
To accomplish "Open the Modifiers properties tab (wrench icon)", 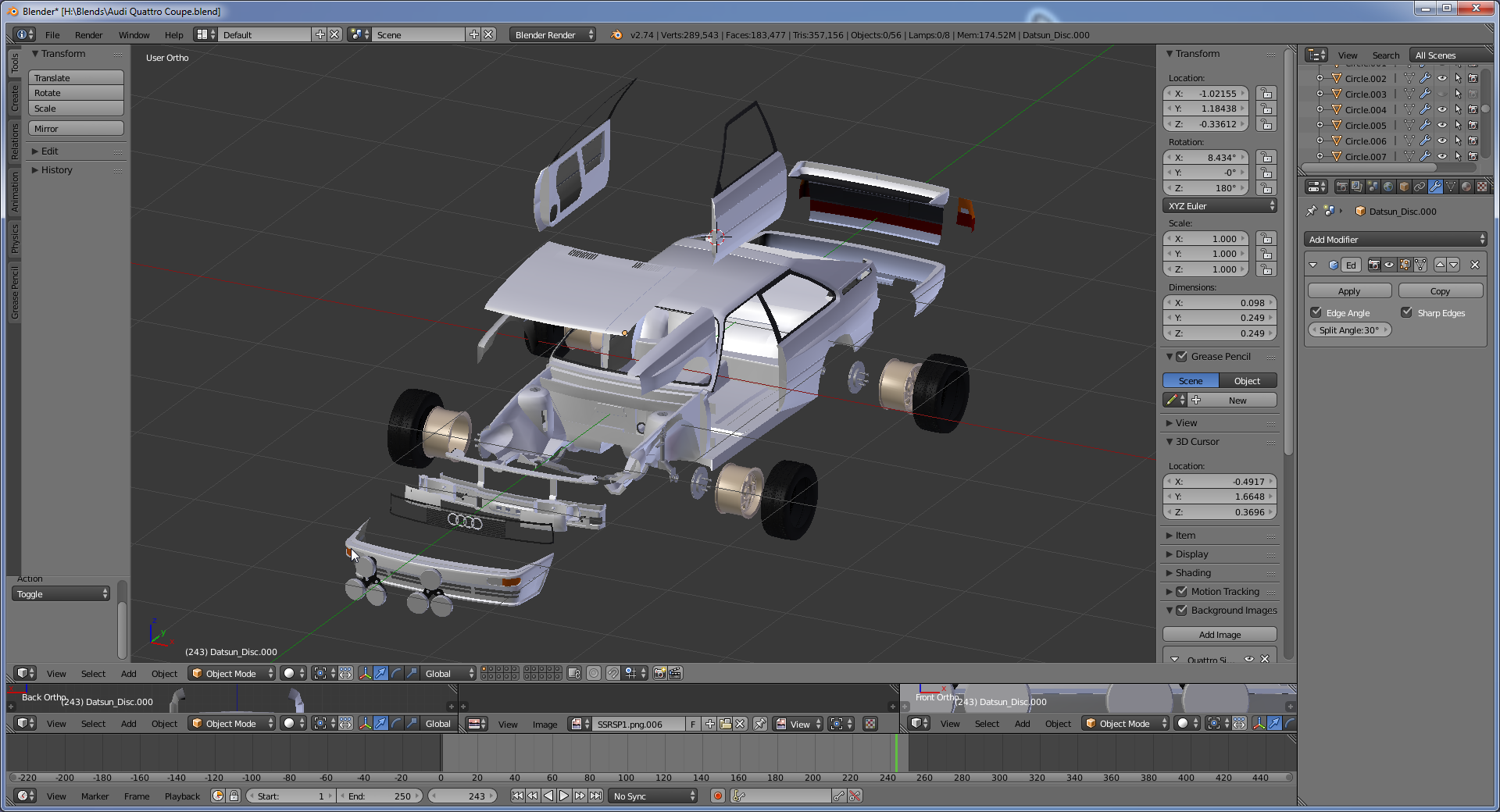I will 1435,187.
